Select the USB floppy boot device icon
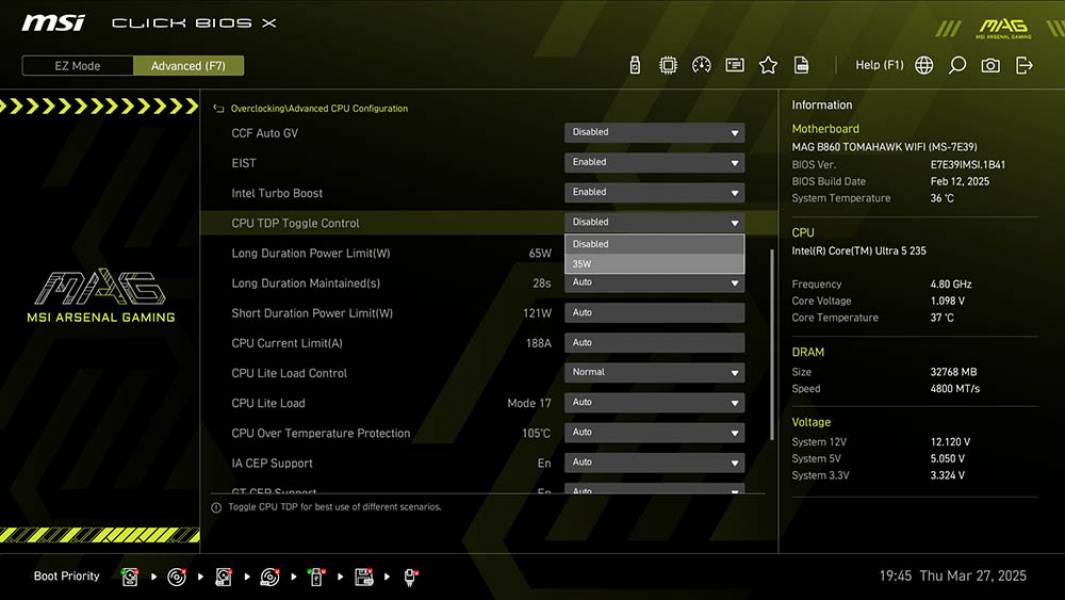1065x600 pixels. click(x=363, y=577)
